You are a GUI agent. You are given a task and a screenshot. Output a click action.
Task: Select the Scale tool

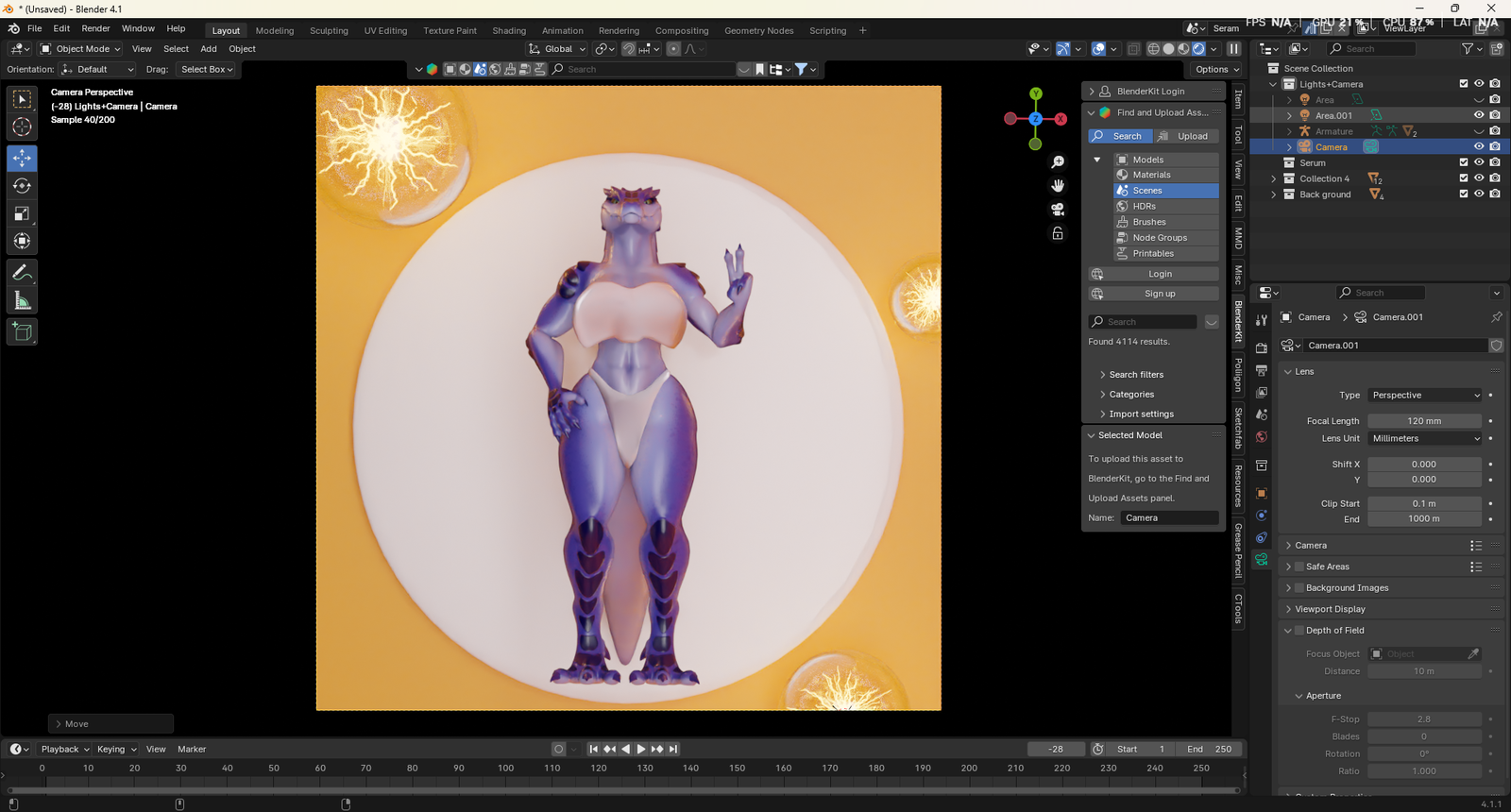tap(22, 214)
